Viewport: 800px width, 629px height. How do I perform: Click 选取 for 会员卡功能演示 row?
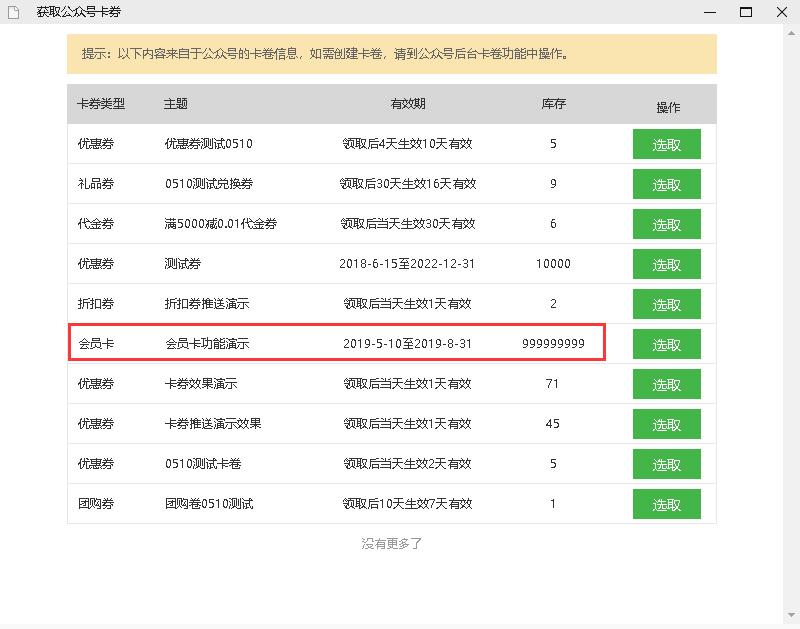(x=666, y=344)
